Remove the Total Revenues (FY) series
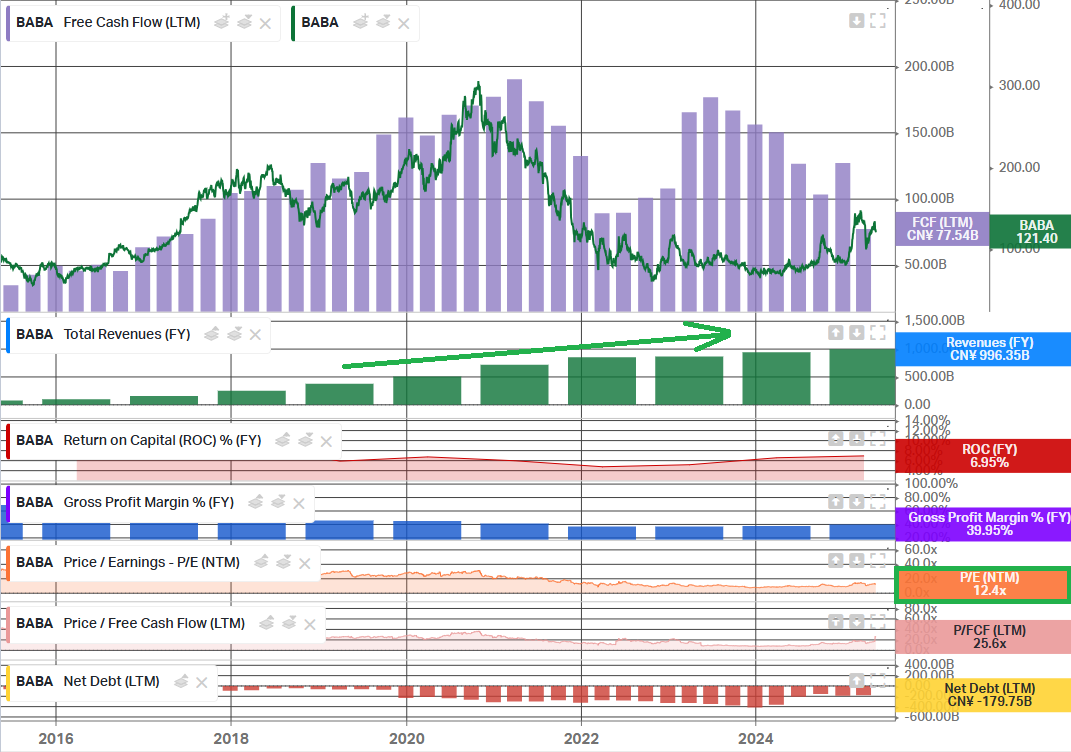The image size is (1071, 752). click(x=255, y=335)
